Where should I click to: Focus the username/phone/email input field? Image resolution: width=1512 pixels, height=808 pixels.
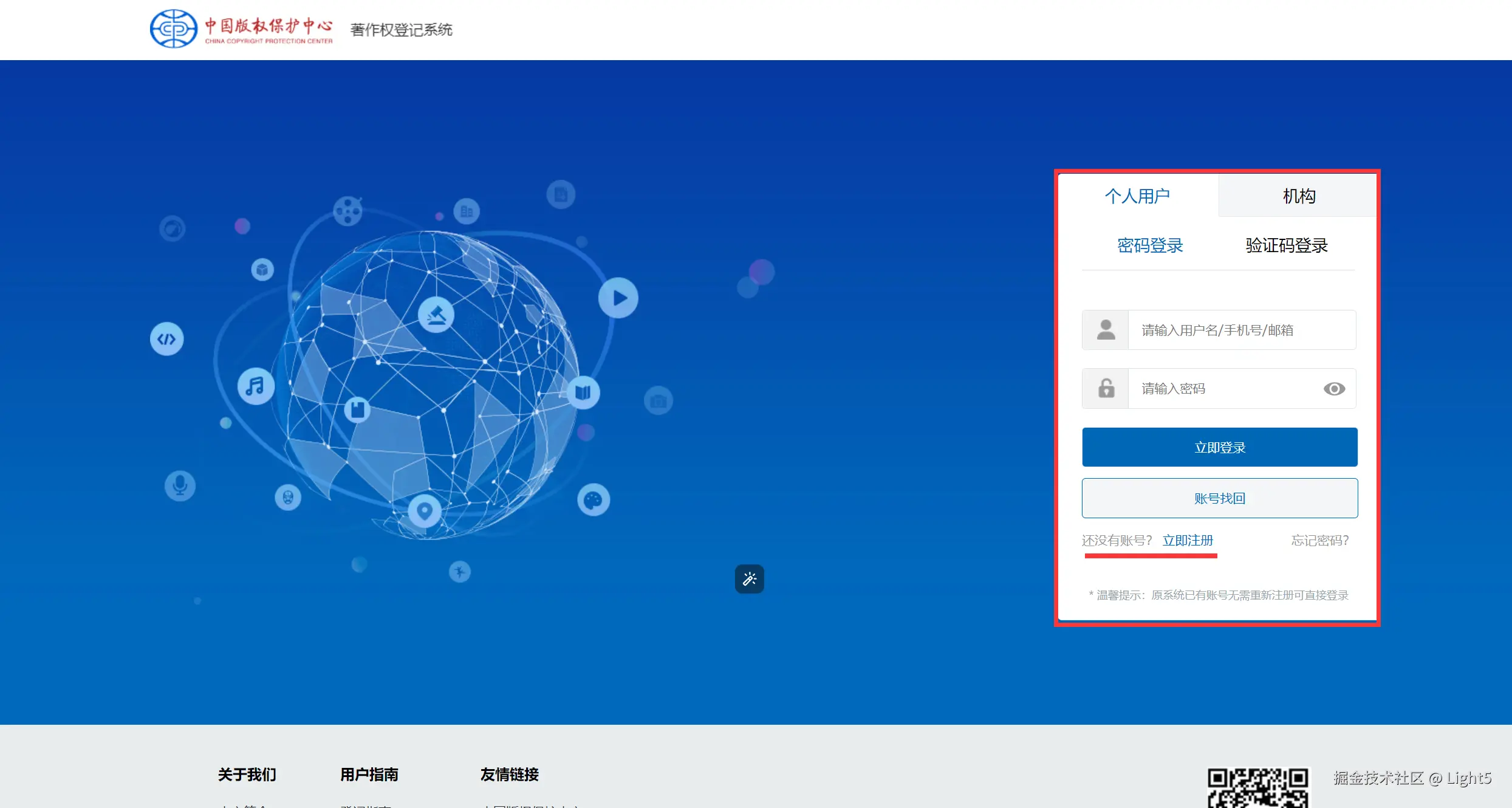coord(1241,330)
